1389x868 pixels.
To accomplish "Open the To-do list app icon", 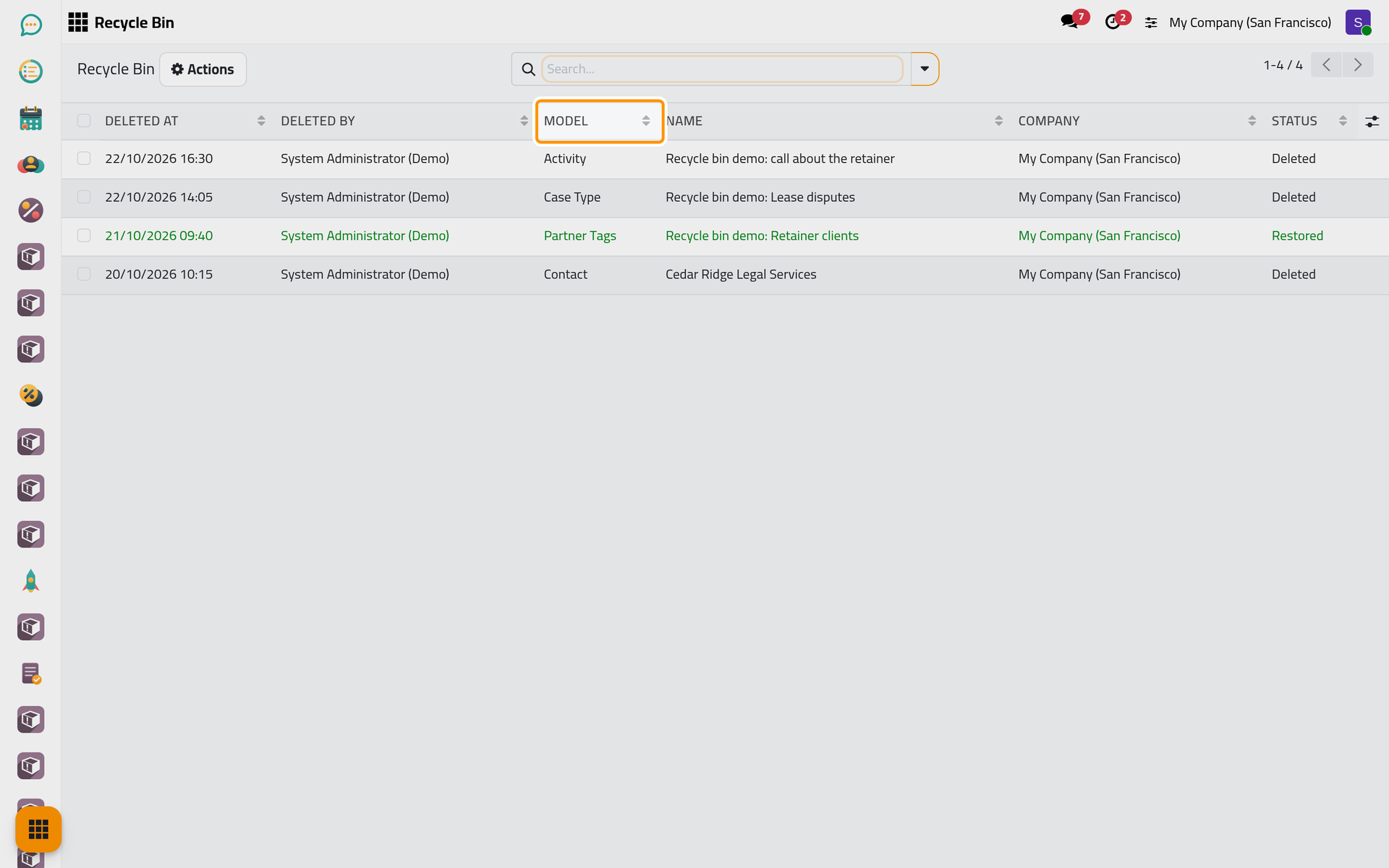I will (x=30, y=72).
